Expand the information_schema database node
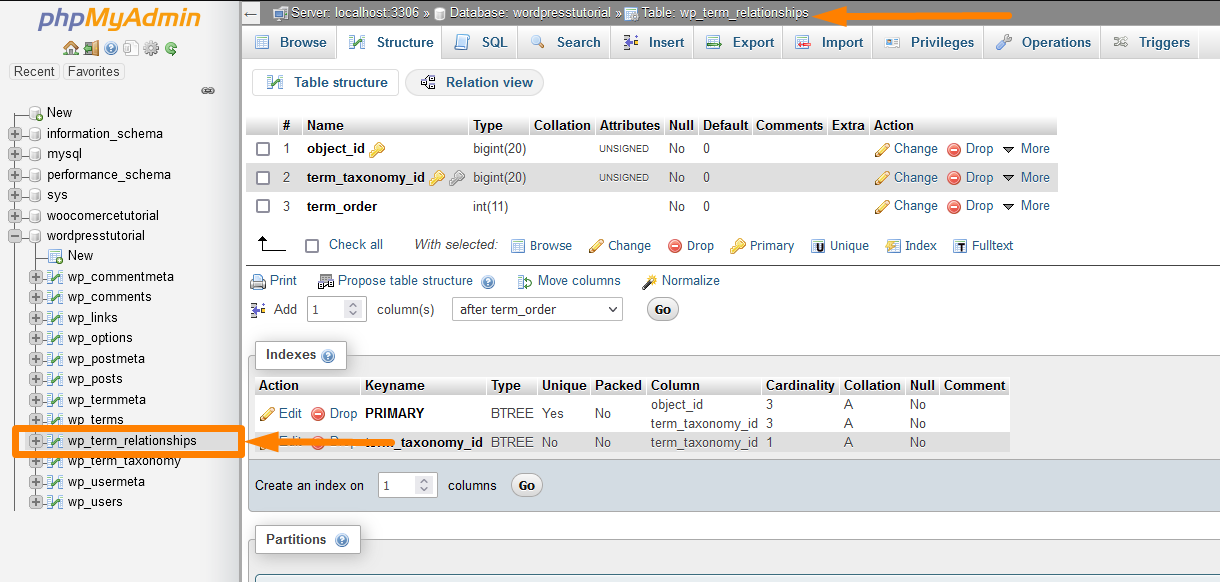Viewport: 1220px width, 582px height. click(x=15, y=134)
